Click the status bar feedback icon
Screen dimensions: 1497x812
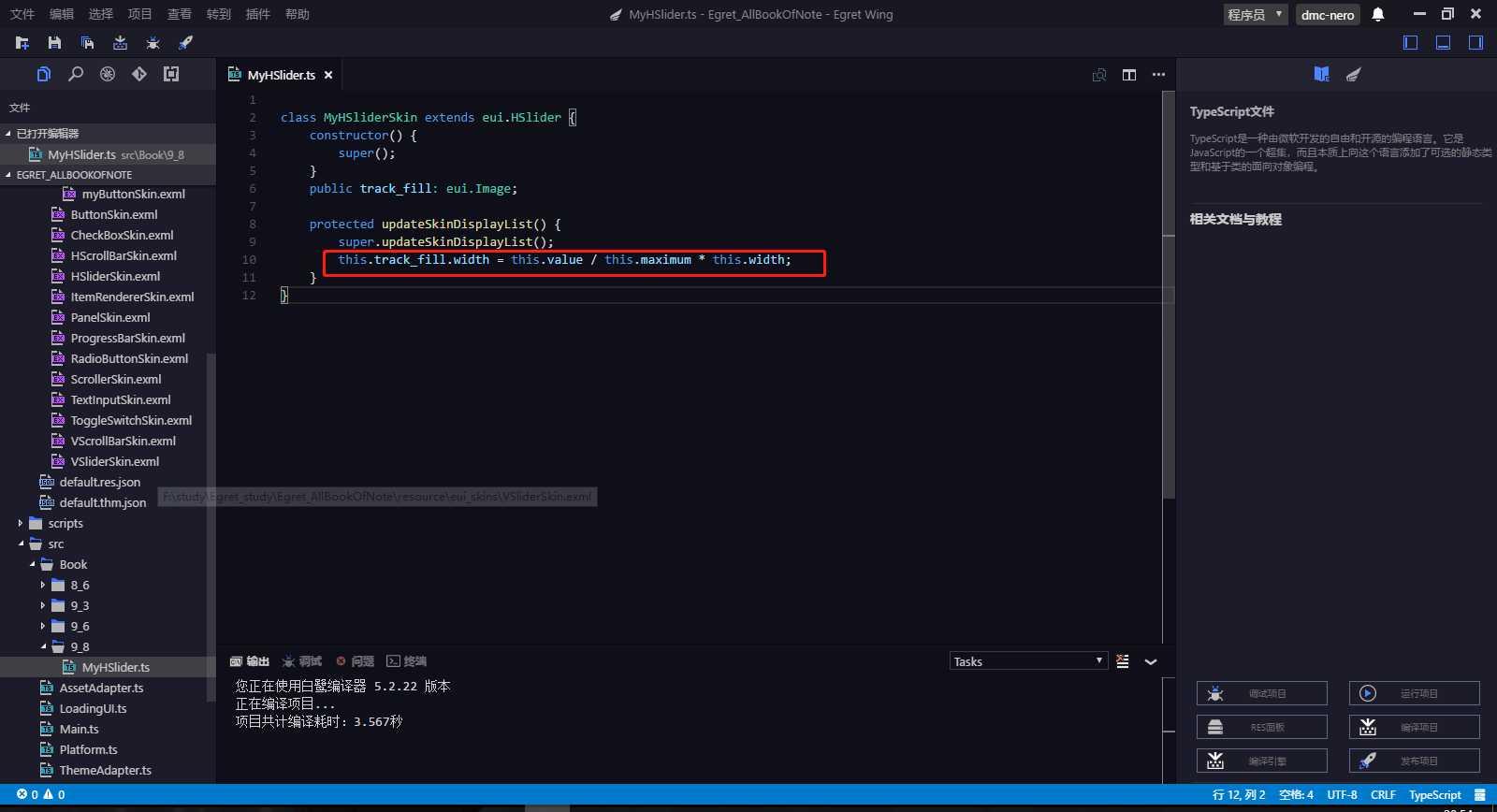pos(1480,795)
